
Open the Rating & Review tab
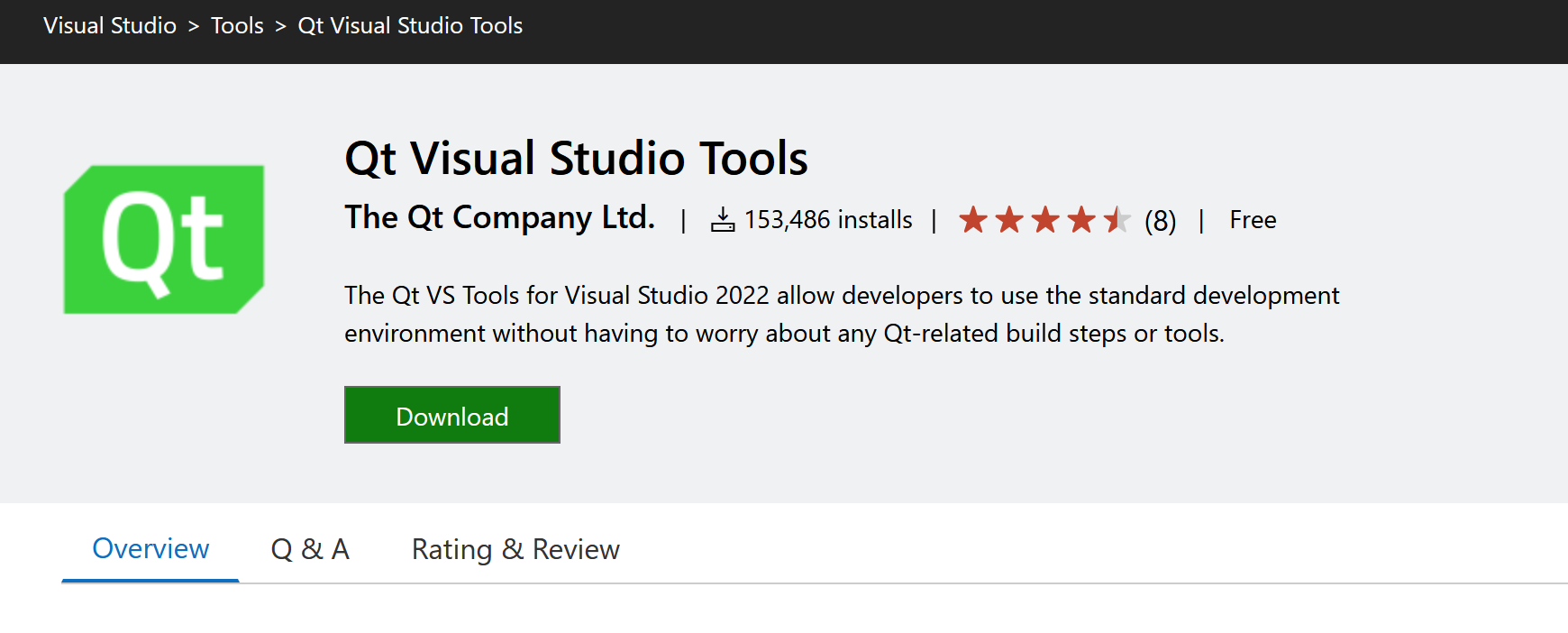[515, 548]
